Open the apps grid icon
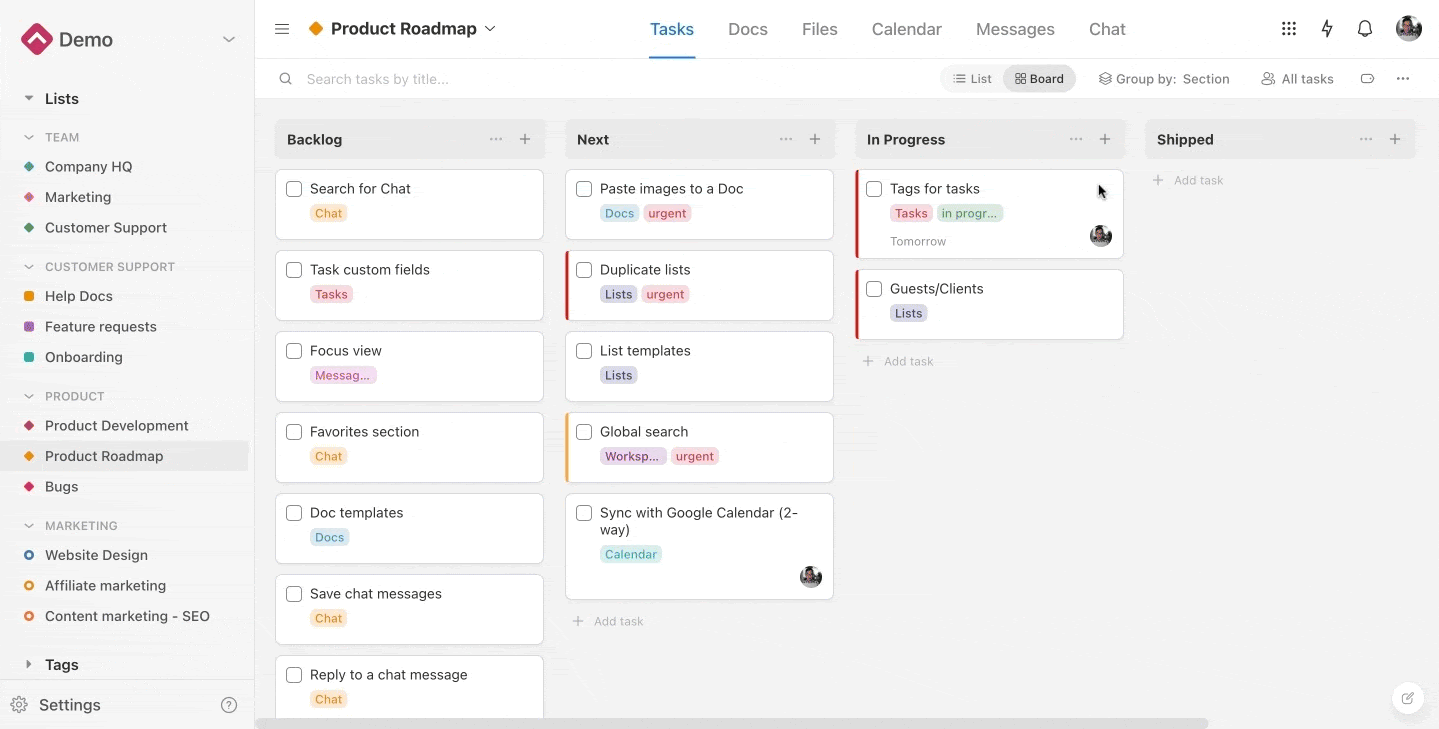The image size is (1439, 729). [1288, 29]
